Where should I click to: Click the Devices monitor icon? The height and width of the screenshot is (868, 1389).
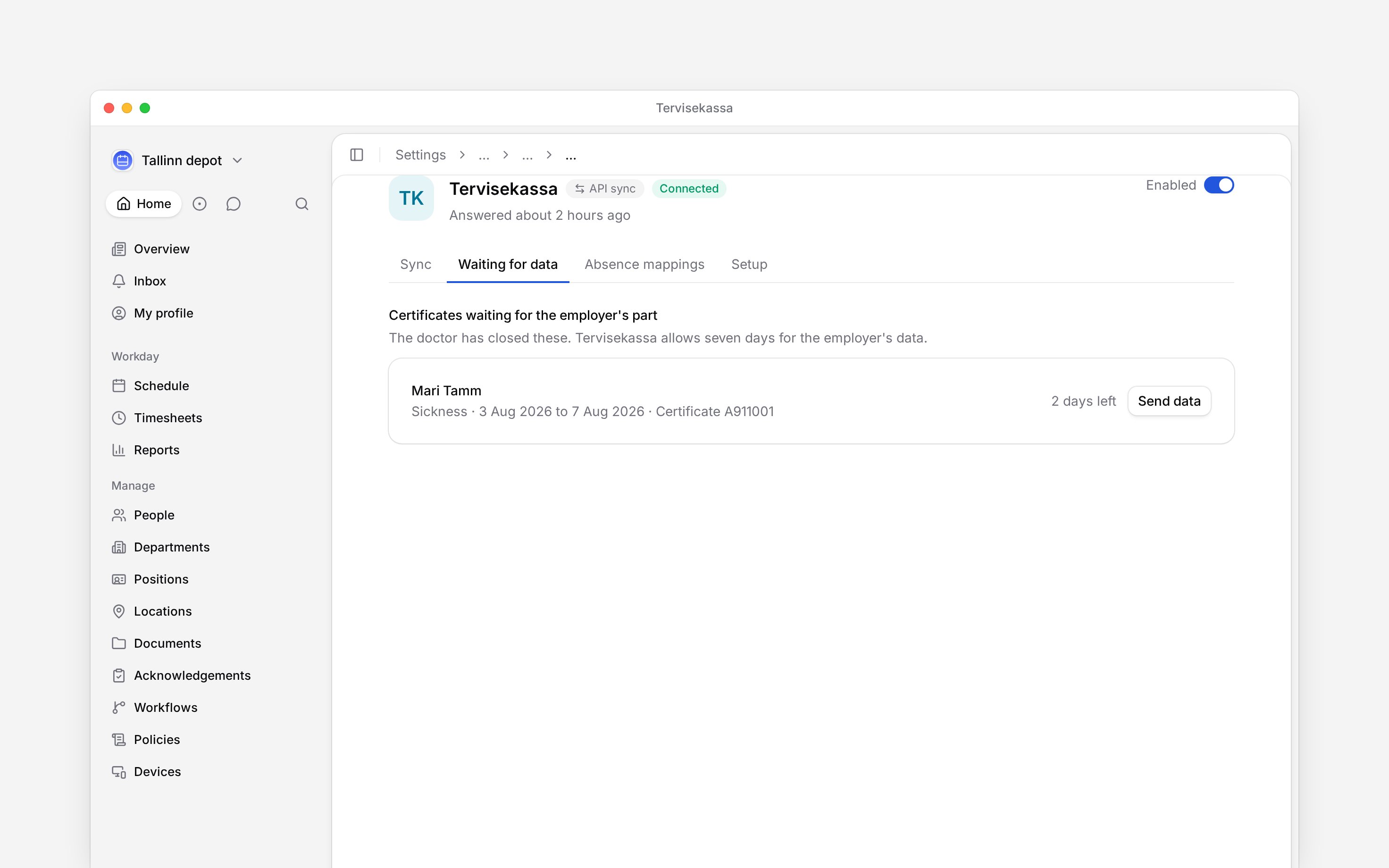[119, 772]
